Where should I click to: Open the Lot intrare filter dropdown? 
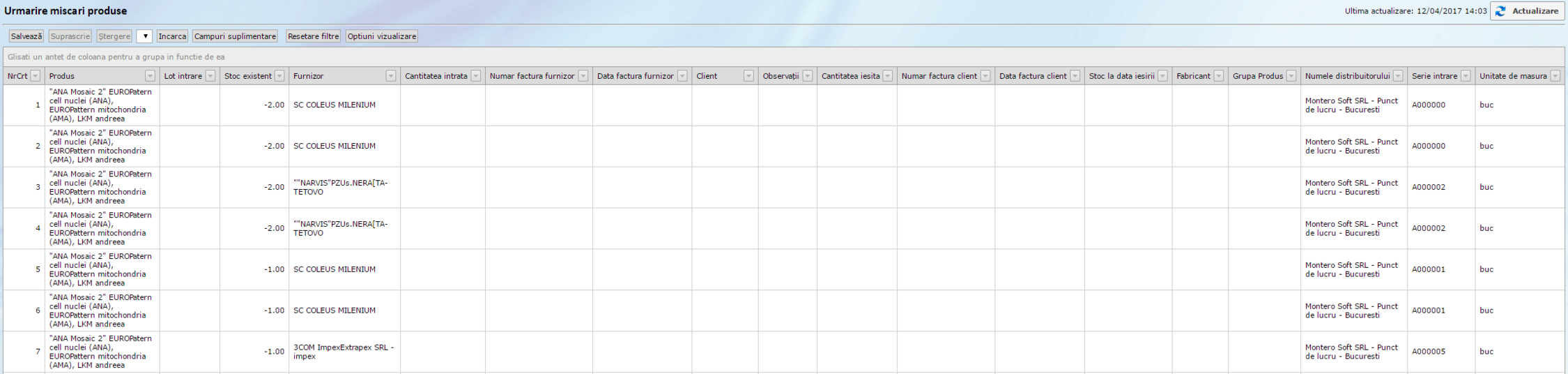[210, 76]
